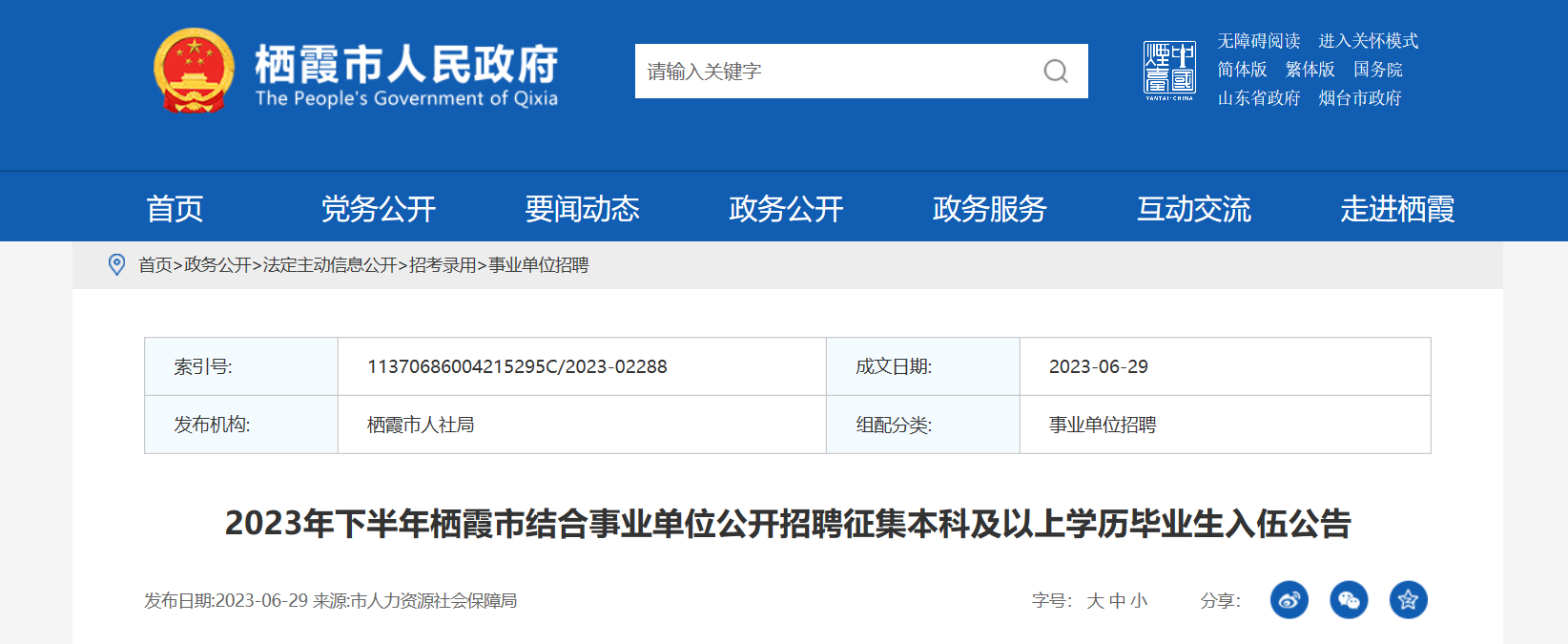Click the breadcrumb location pin icon
Image resolution: width=1568 pixels, height=644 pixels.
click(117, 265)
